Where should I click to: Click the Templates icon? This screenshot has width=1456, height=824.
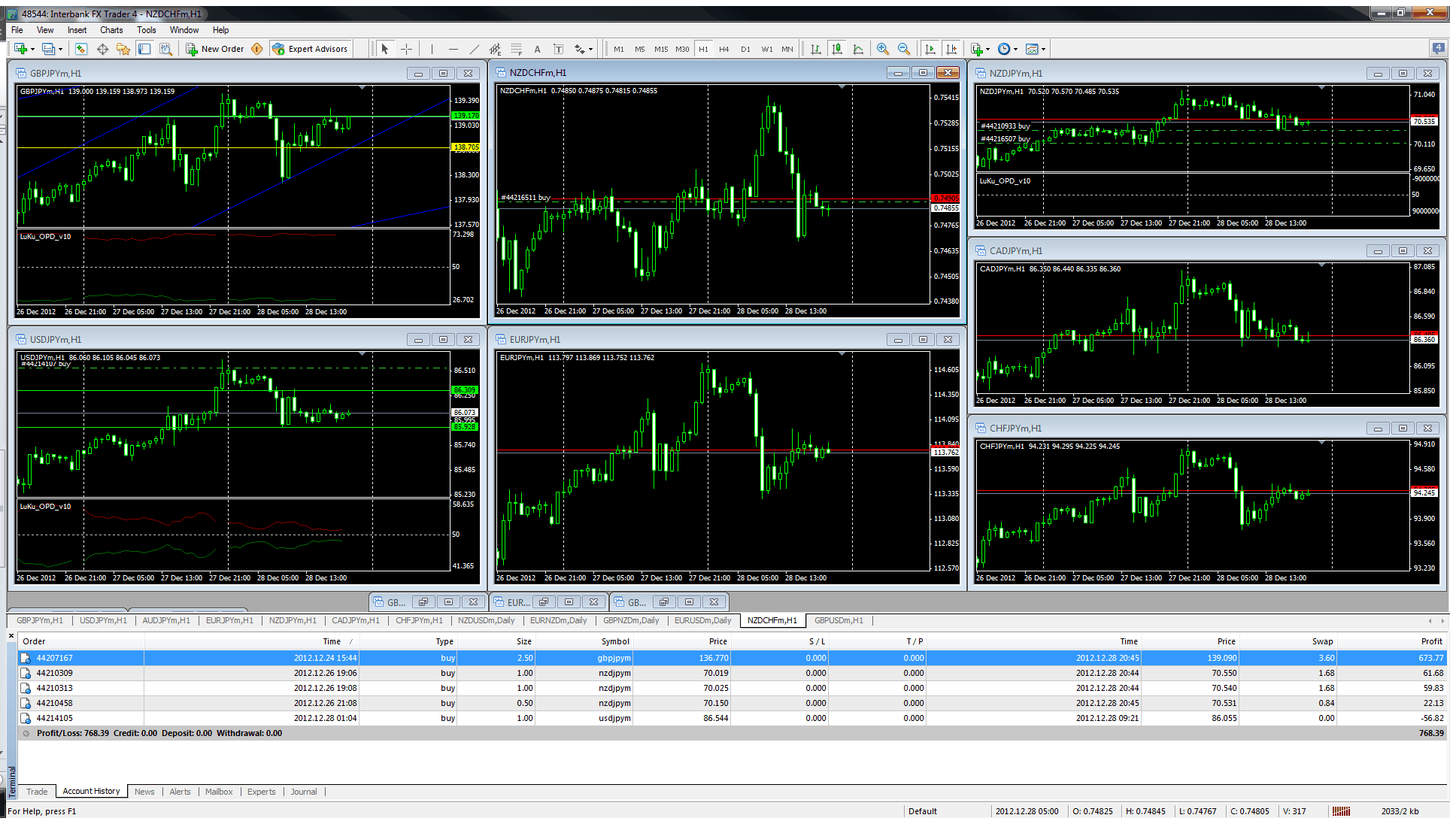pyautogui.click(x=1032, y=49)
